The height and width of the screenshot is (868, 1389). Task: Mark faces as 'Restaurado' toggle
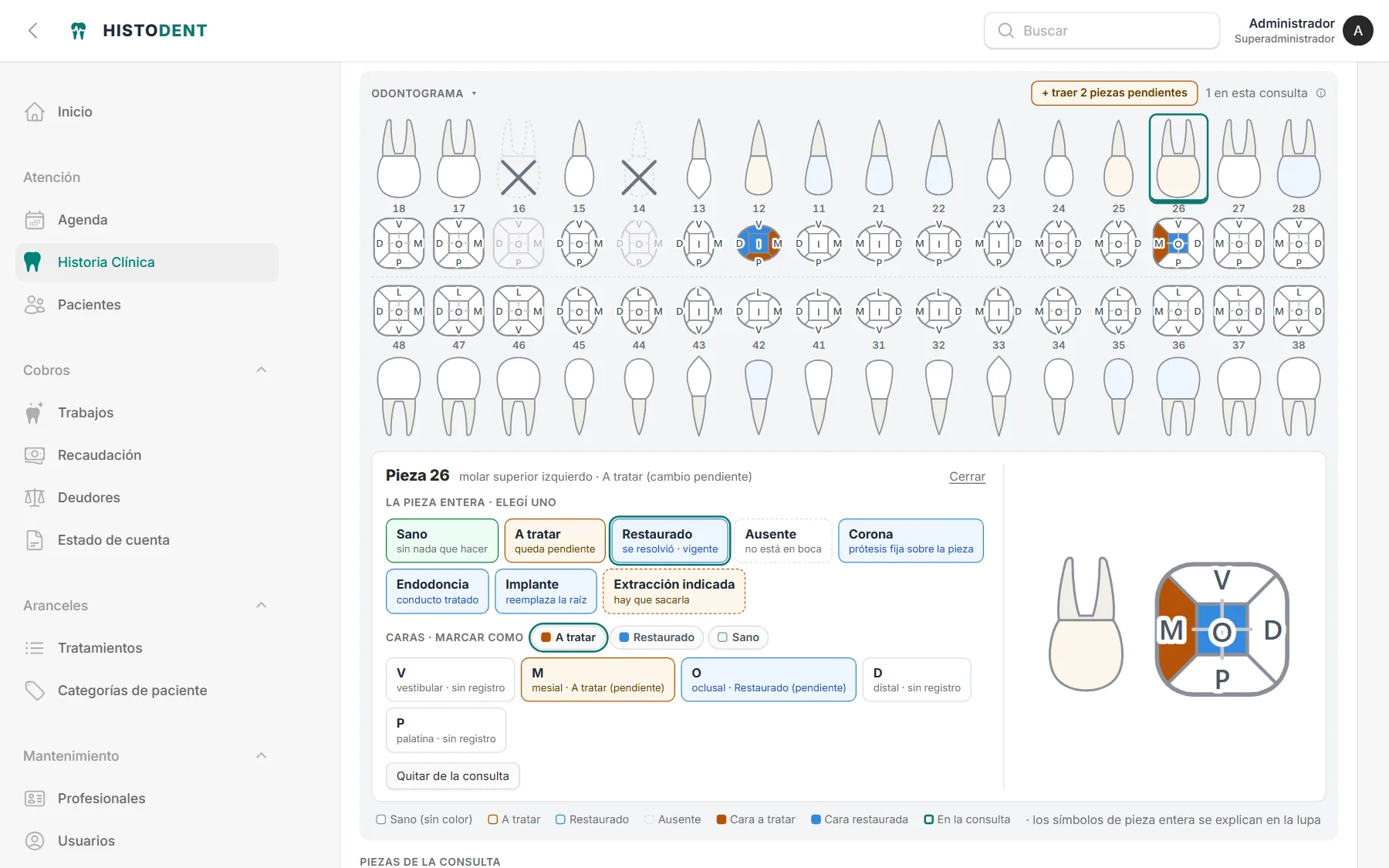click(x=657, y=637)
